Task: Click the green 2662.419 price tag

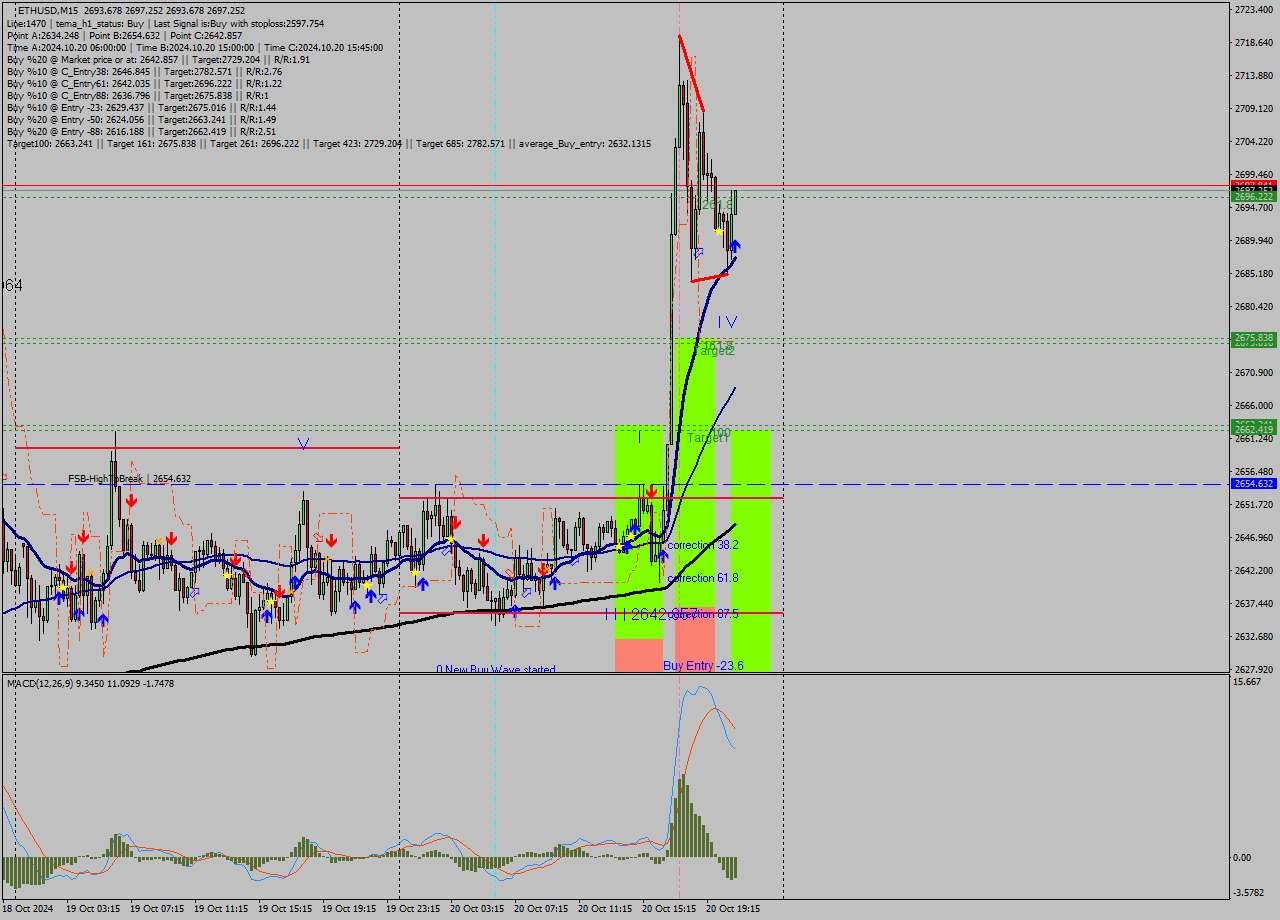Action: 1254,428
